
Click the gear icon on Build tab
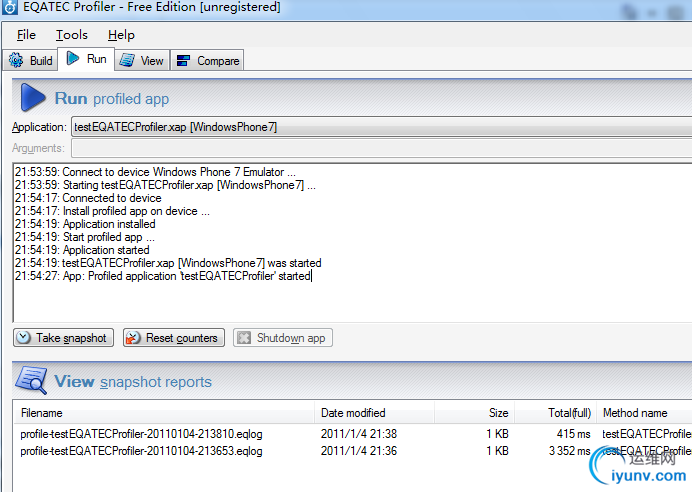point(16,60)
